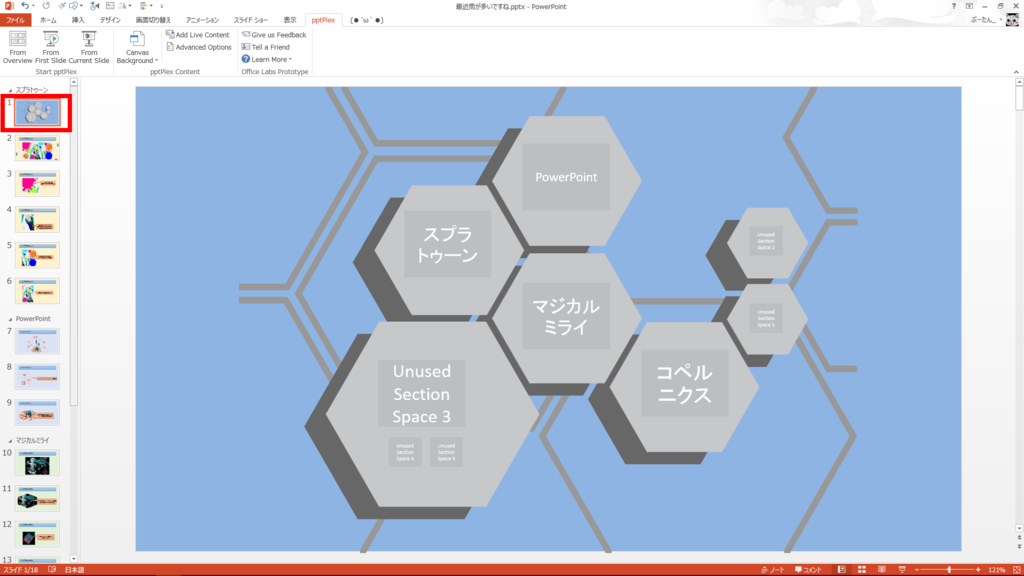Click Tell a Friend
Screen dimensions: 1024x576
coord(266,47)
